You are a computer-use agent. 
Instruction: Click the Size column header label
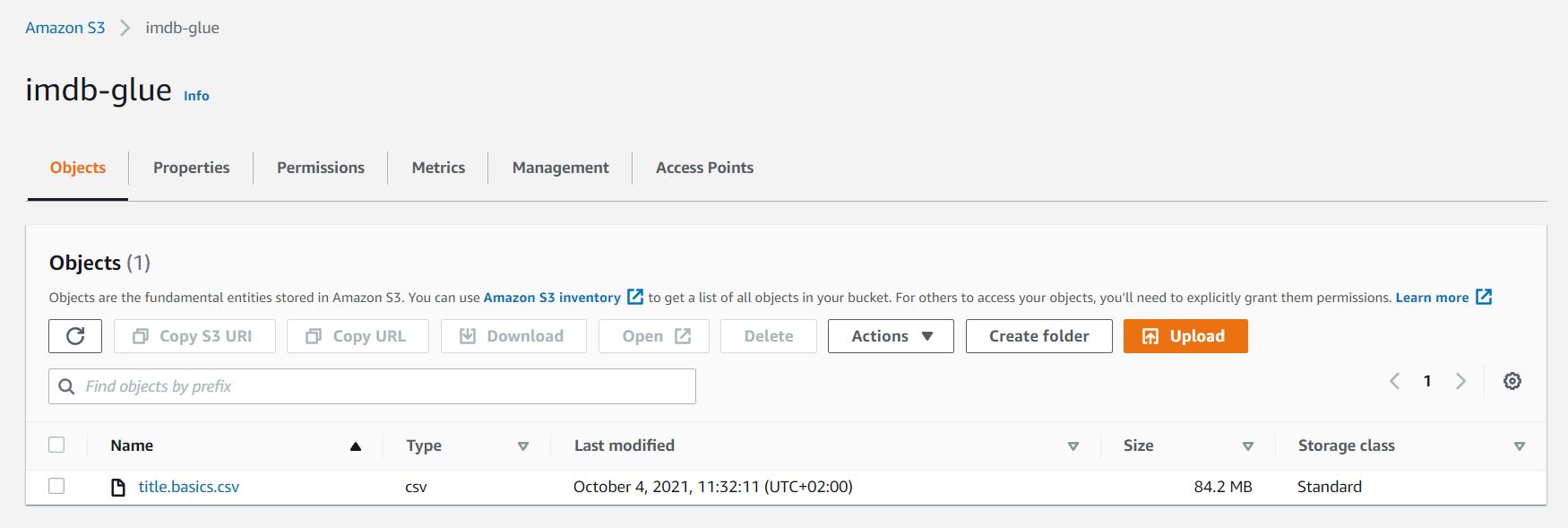tap(1139, 446)
